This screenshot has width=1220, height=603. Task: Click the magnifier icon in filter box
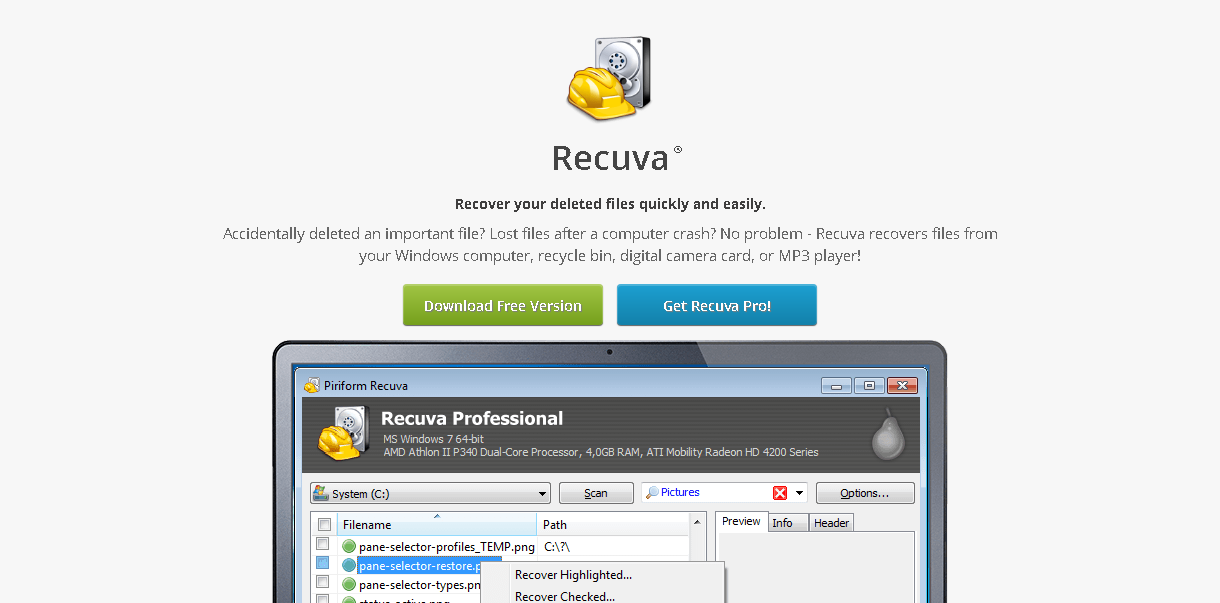coord(652,493)
